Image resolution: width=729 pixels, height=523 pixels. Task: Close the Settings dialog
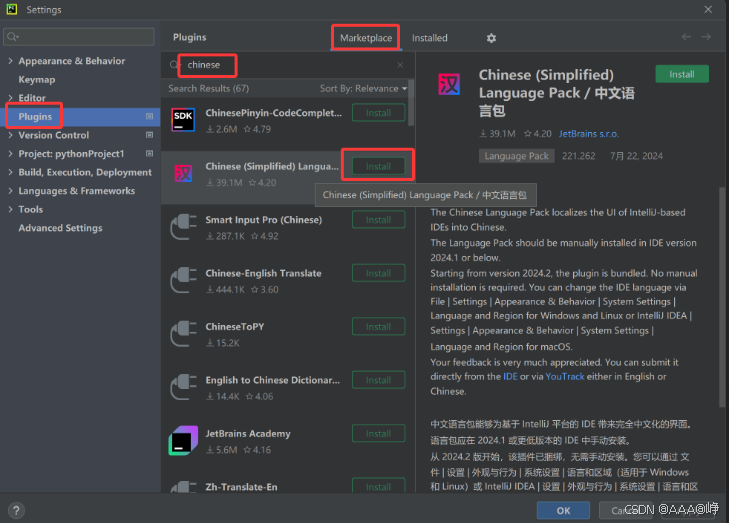[708, 9]
